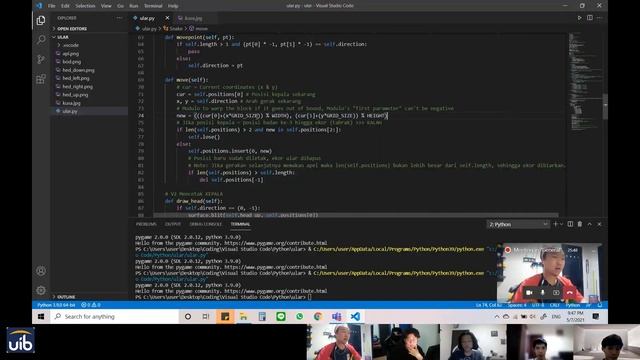Open the Extensions view in the activity bar
Image resolution: width=640 pixels, height=360 pixels.
coord(41,79)
